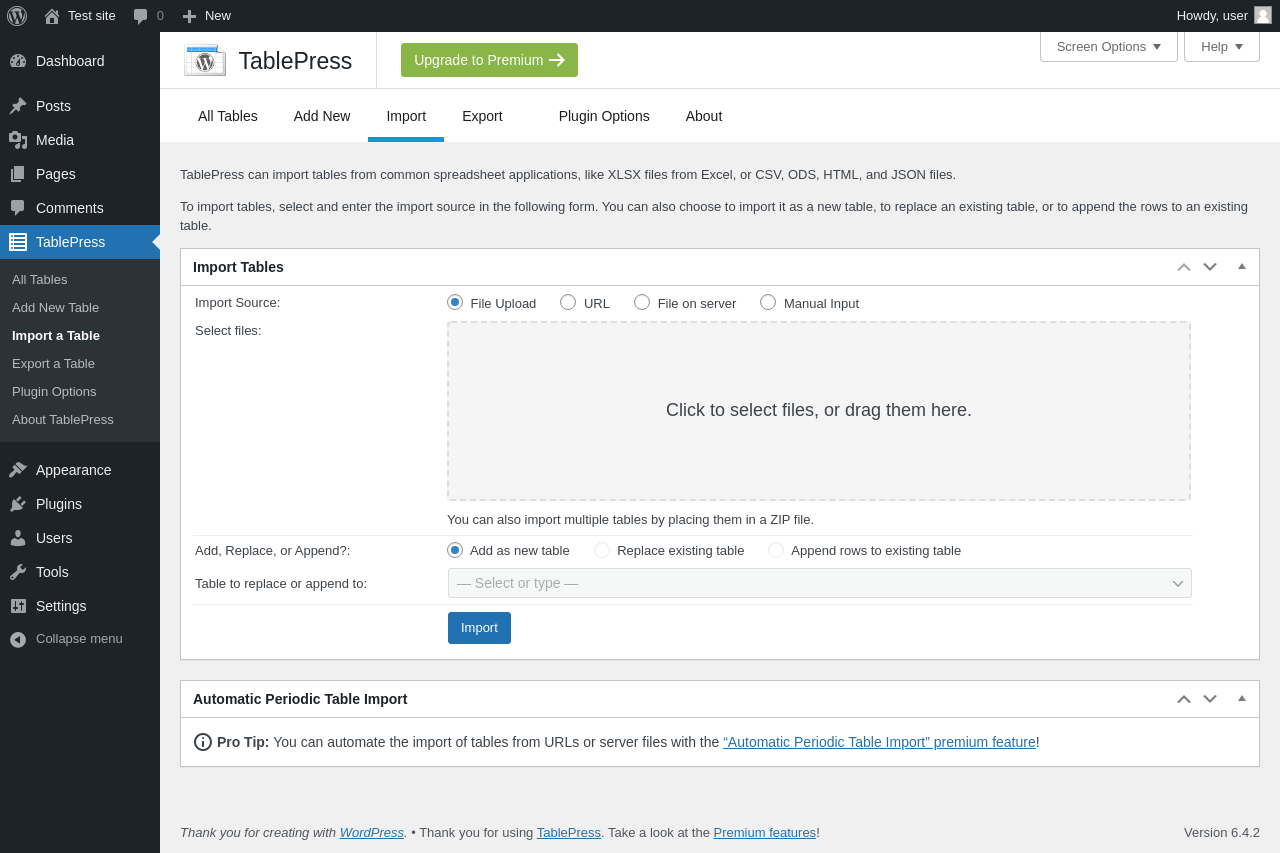Click the Appearance paintbrush icon
This screenshot has width=1280, height=853.
tap(18, 470)
